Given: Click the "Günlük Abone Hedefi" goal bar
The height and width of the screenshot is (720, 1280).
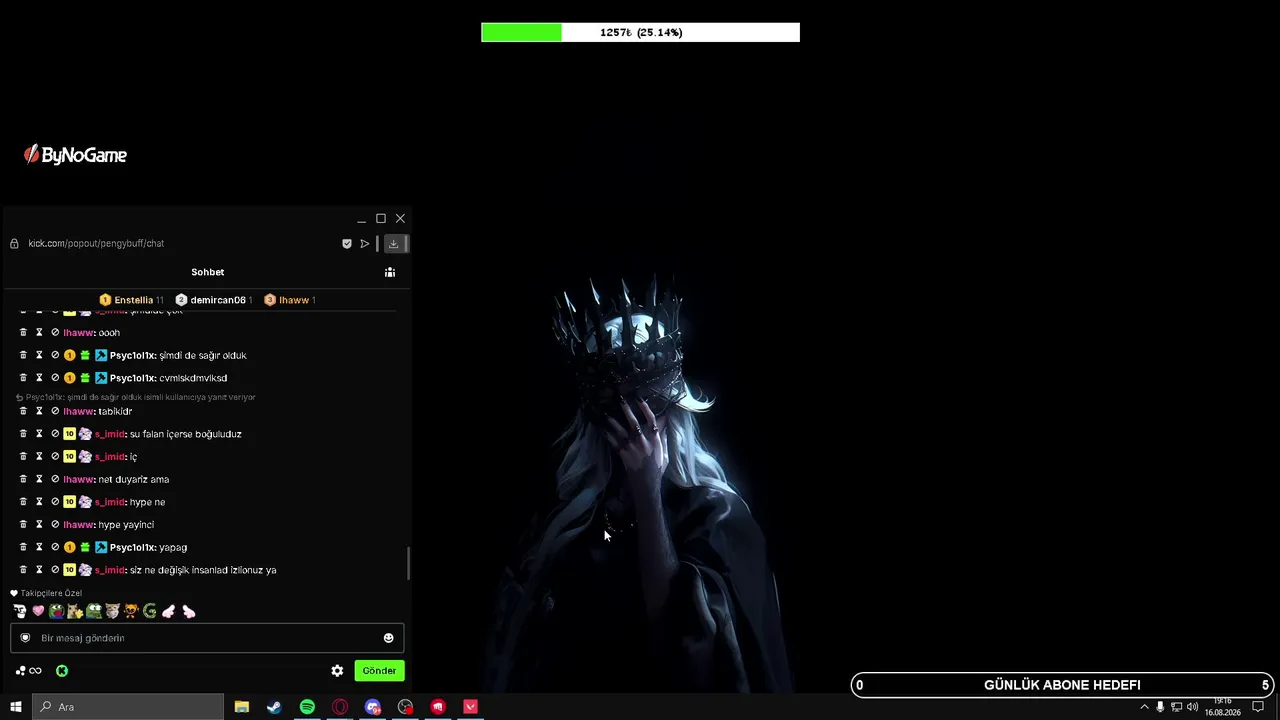Looking at the screenshot, I should 1063,685.
